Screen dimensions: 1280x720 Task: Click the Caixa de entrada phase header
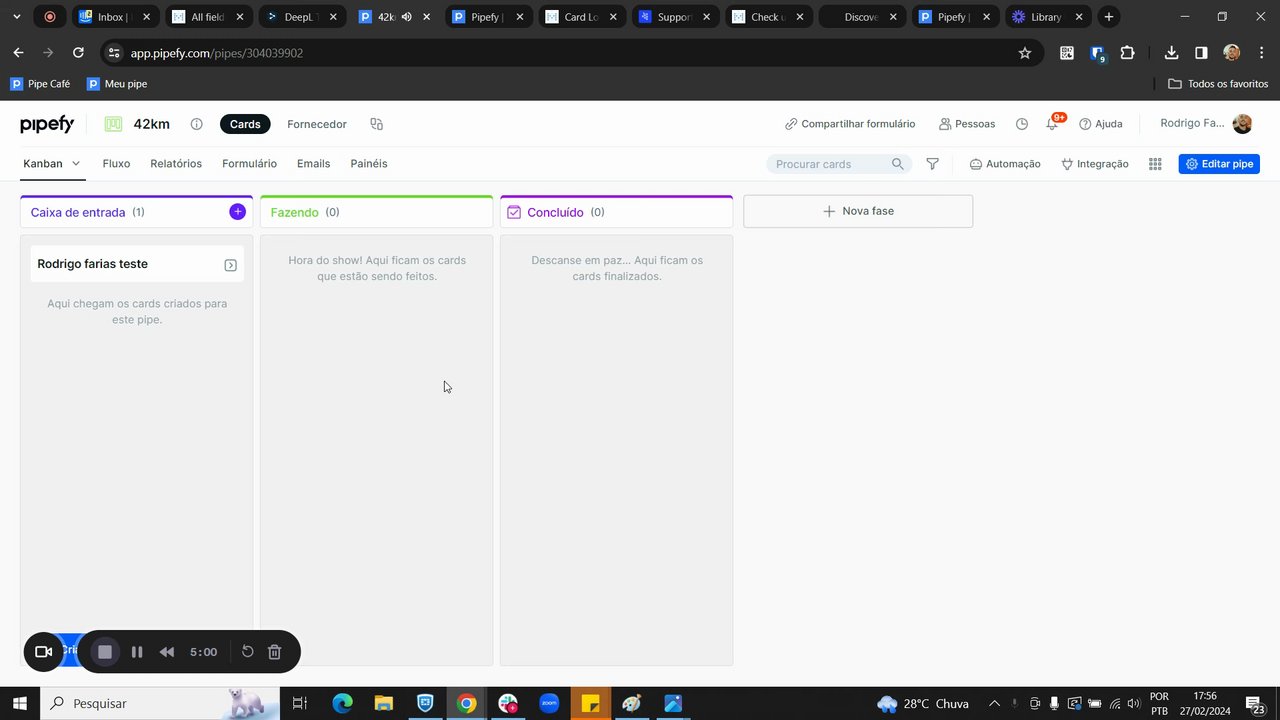coord(137,212)
